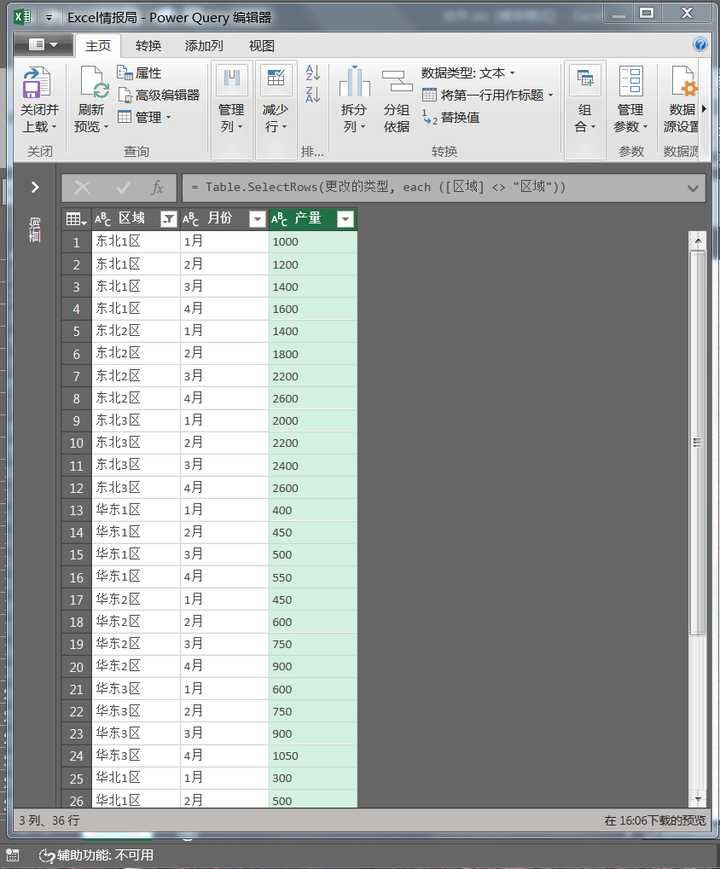
Task: Click the ABC data type icon of 月份 column
Action: [190, 219]
